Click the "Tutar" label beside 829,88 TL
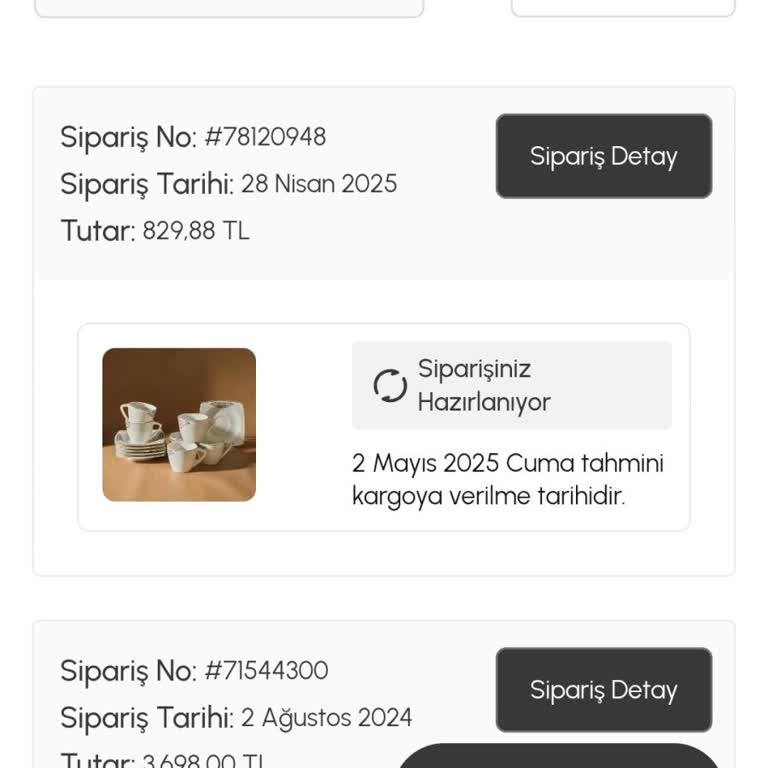 (97, 231)
